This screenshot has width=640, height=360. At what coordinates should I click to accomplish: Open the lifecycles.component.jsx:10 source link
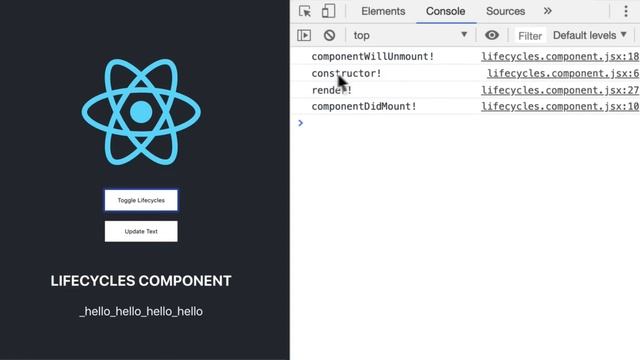point(560,107)
